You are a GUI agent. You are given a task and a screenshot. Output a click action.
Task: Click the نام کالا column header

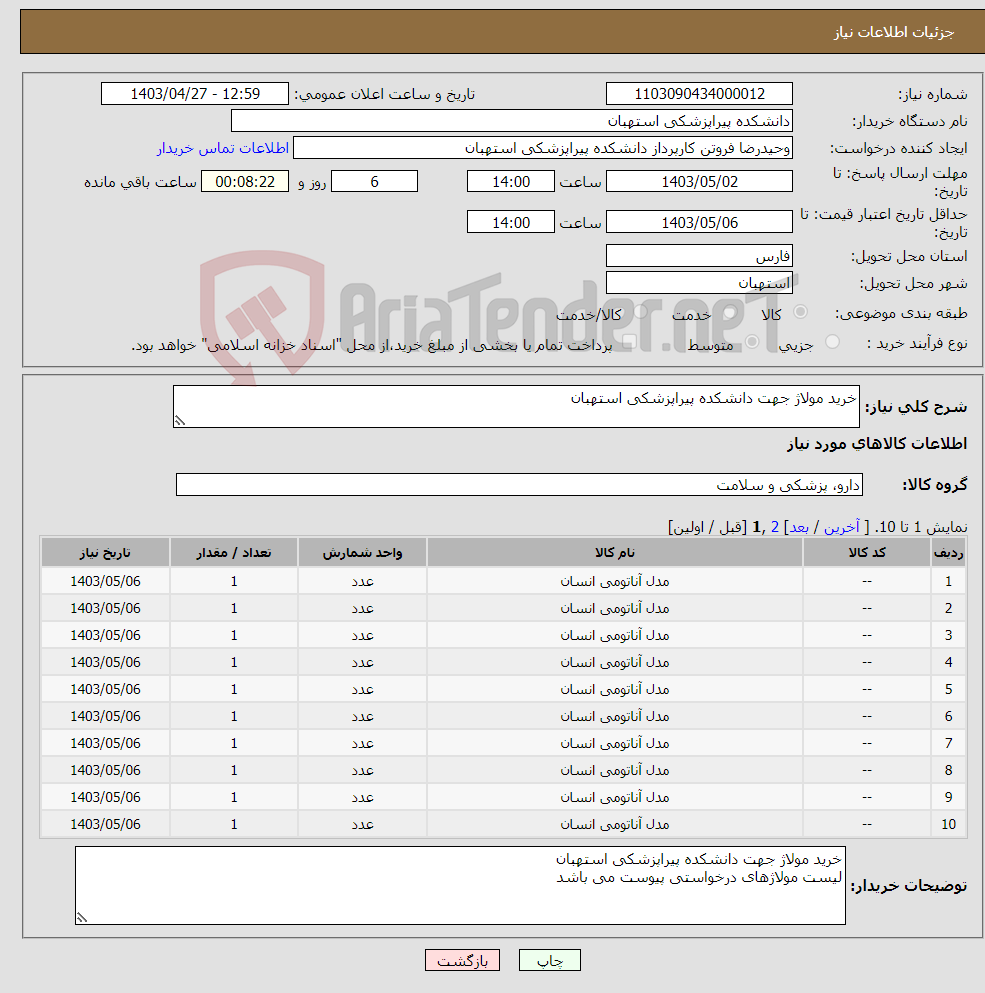(x=614, y=552)
